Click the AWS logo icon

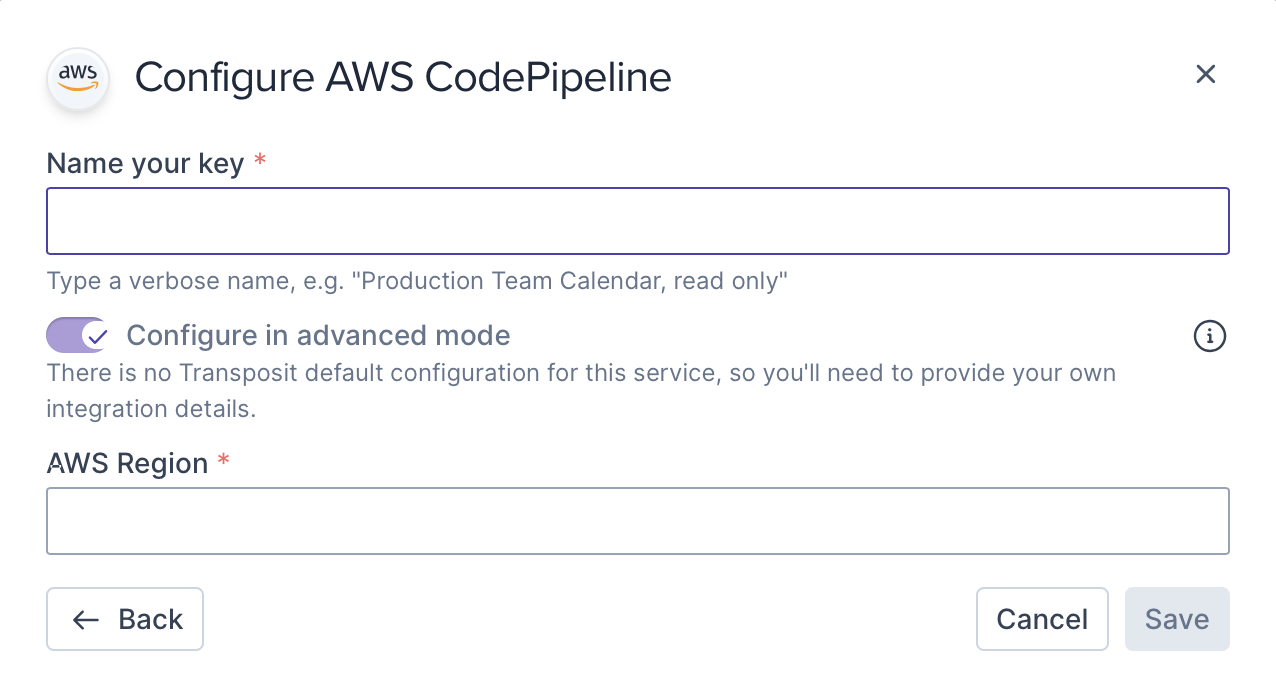click(x=77, y=76)
